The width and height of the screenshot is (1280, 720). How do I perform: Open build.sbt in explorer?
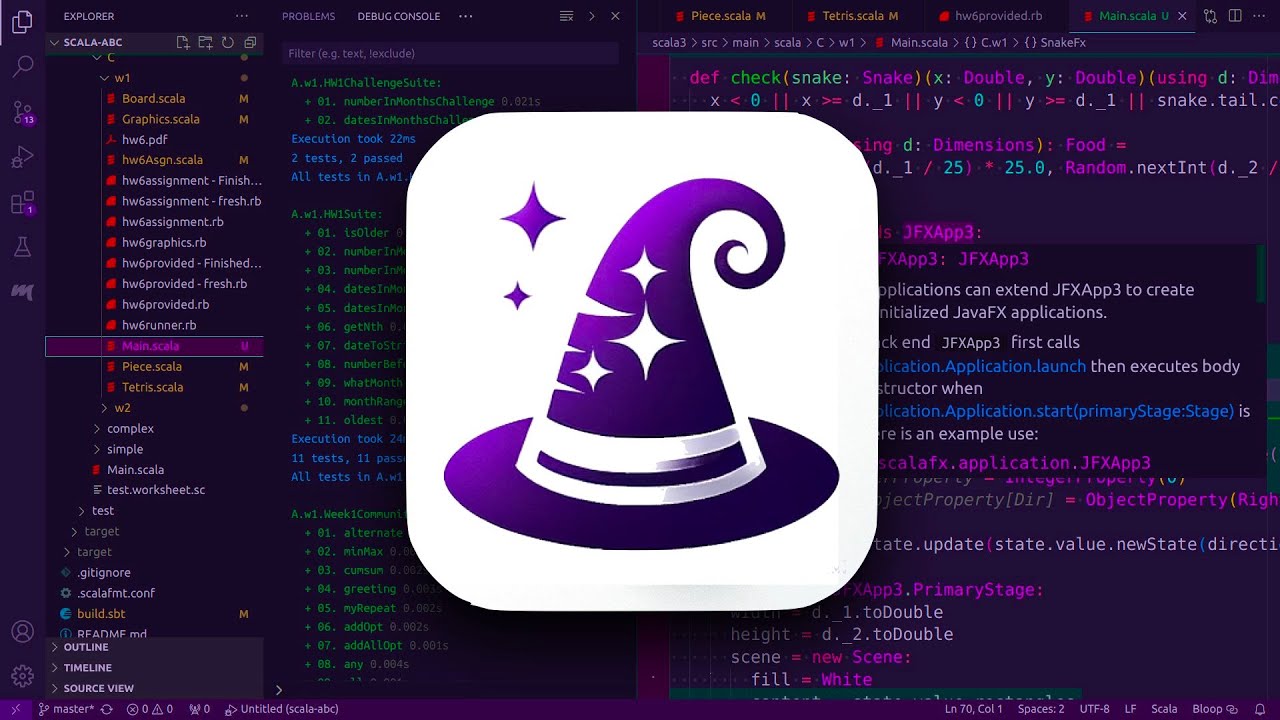point(154,614)
